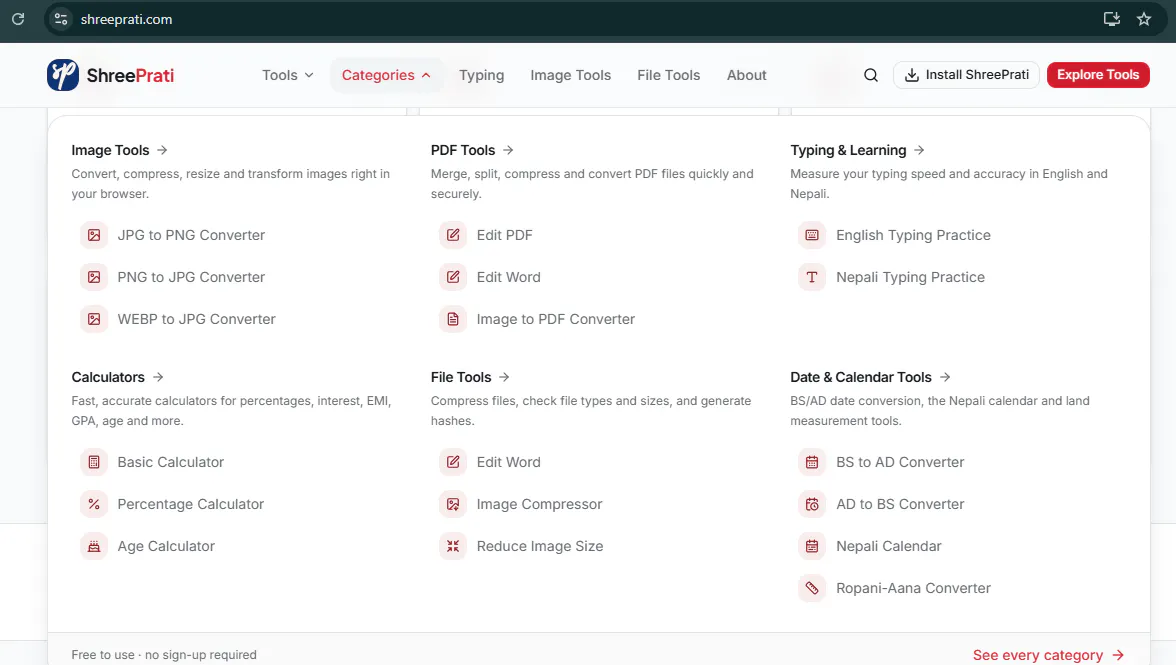
Task: Click the Percentage Calculator percent icon
Action: click(x=94, y=505)
